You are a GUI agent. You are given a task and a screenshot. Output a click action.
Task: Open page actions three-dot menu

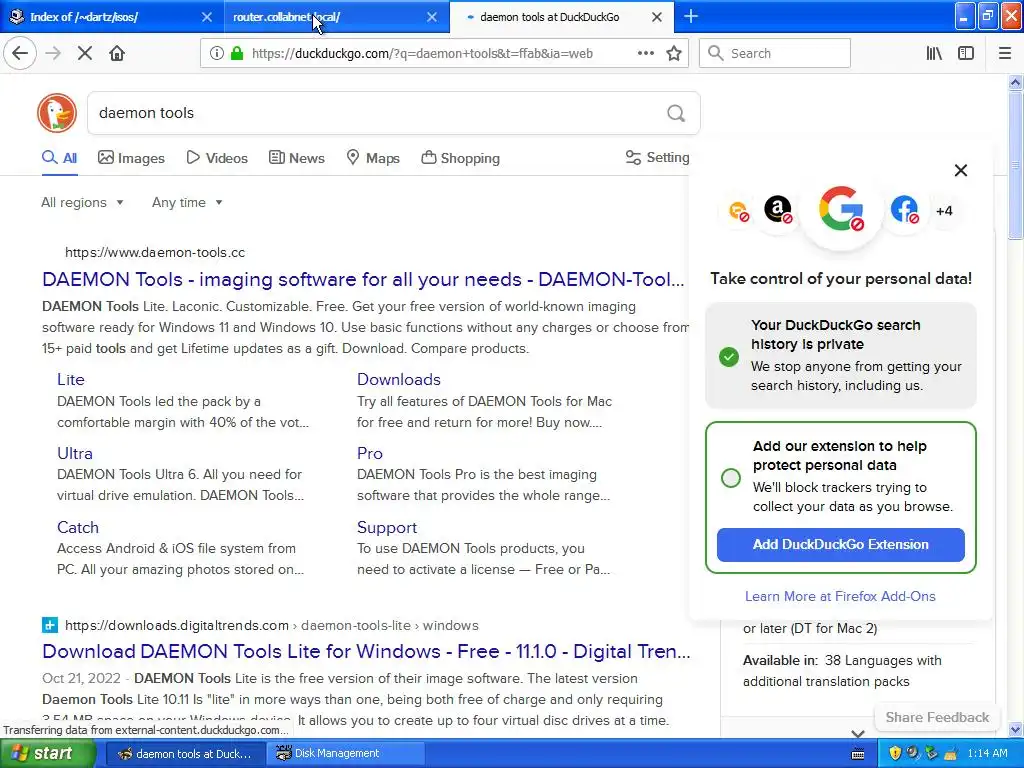(645, 54)
